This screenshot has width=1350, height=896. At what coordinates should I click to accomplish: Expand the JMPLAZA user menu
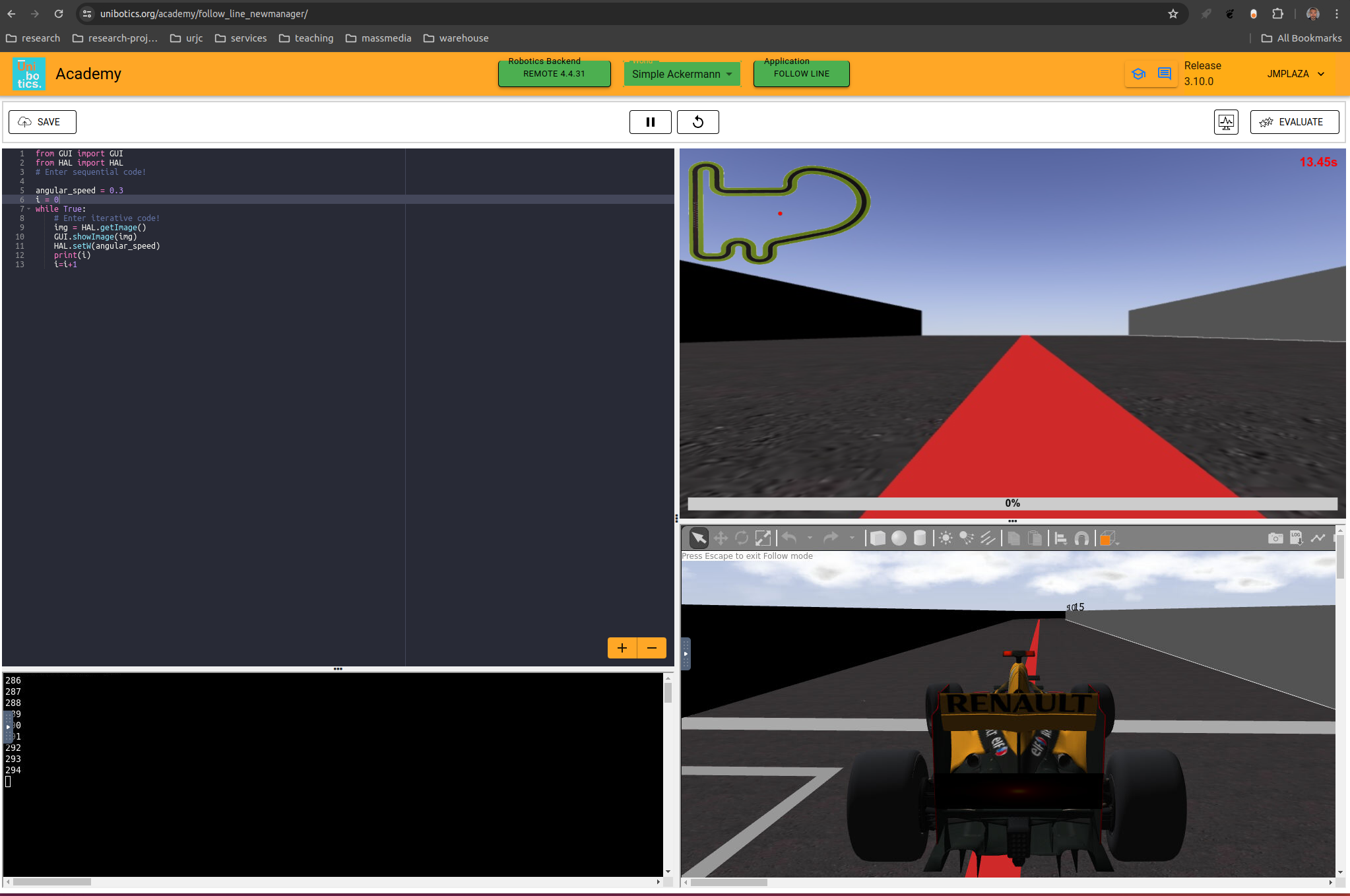pyautogui.click(x=1296, y=74)
